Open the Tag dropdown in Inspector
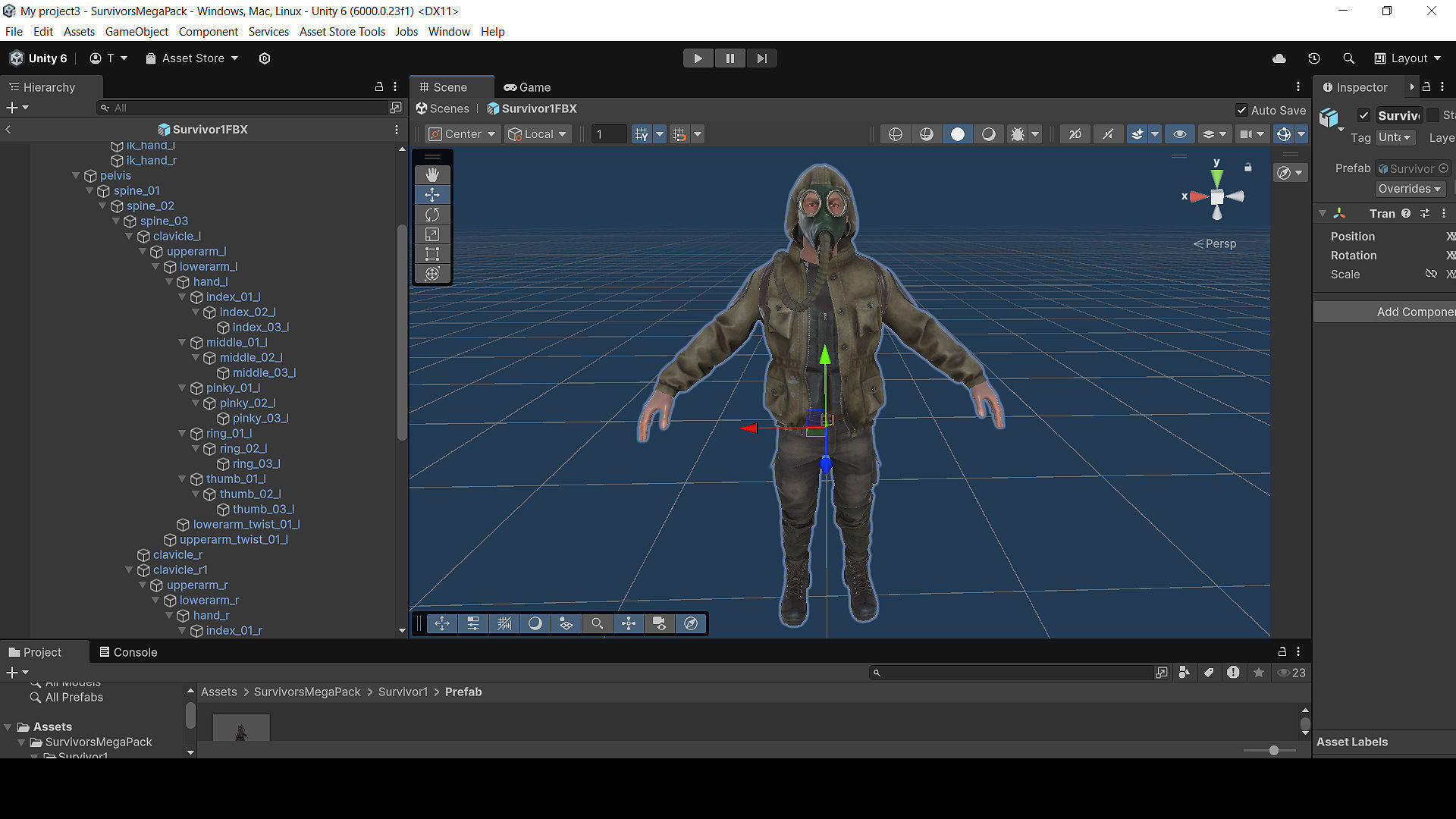 coord(1395,137)
